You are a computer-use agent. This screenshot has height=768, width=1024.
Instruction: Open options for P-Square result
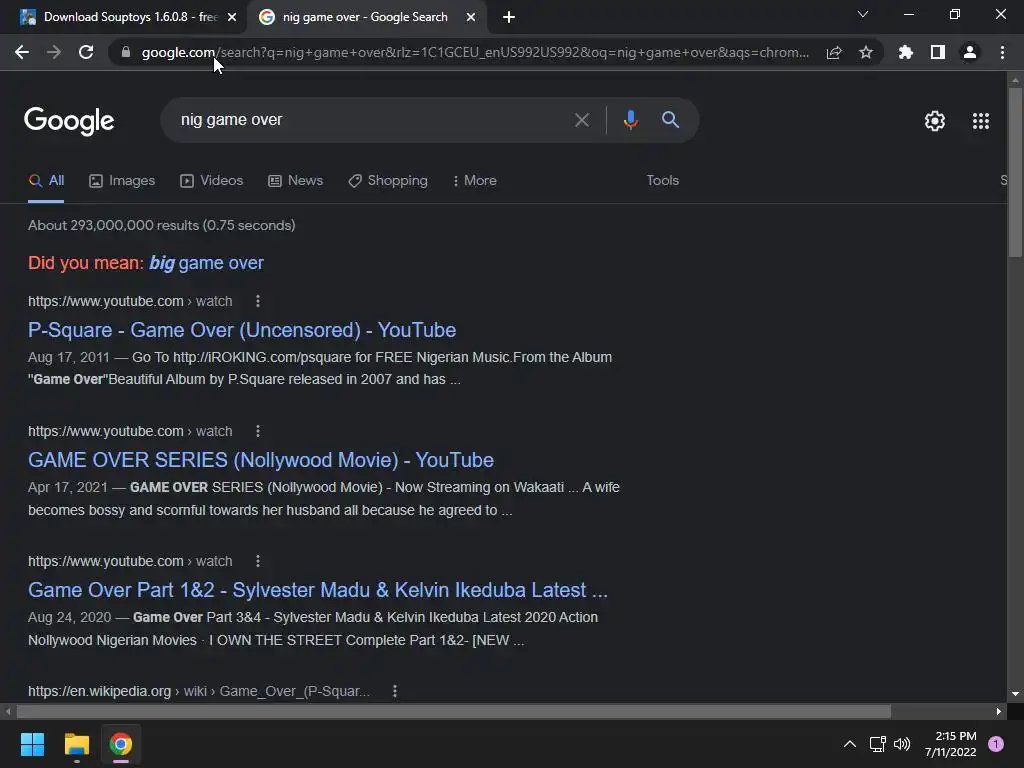[x=258, y=301]
